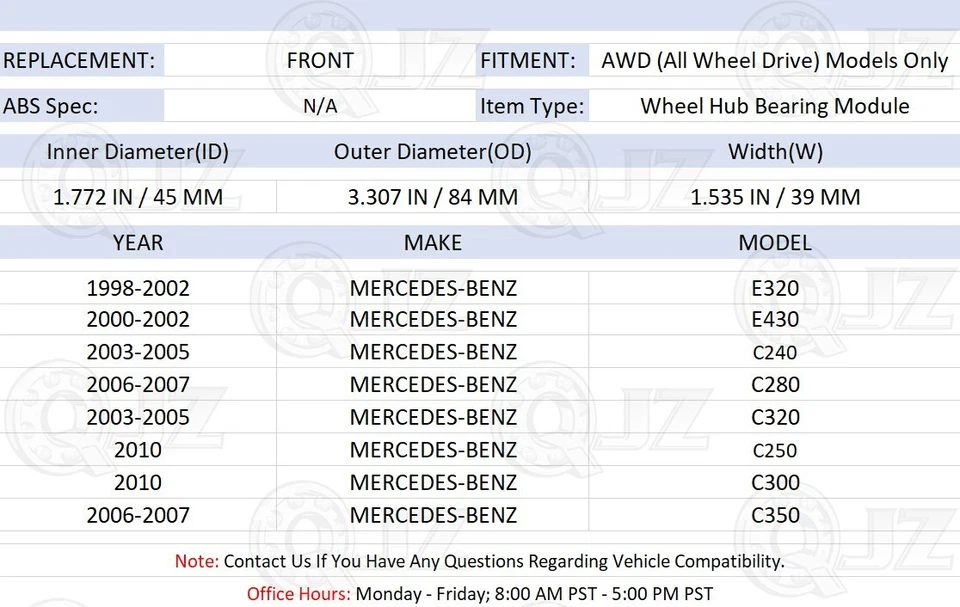Click the red Office Hours: label

pyautogui.click(x=299, y=593)
